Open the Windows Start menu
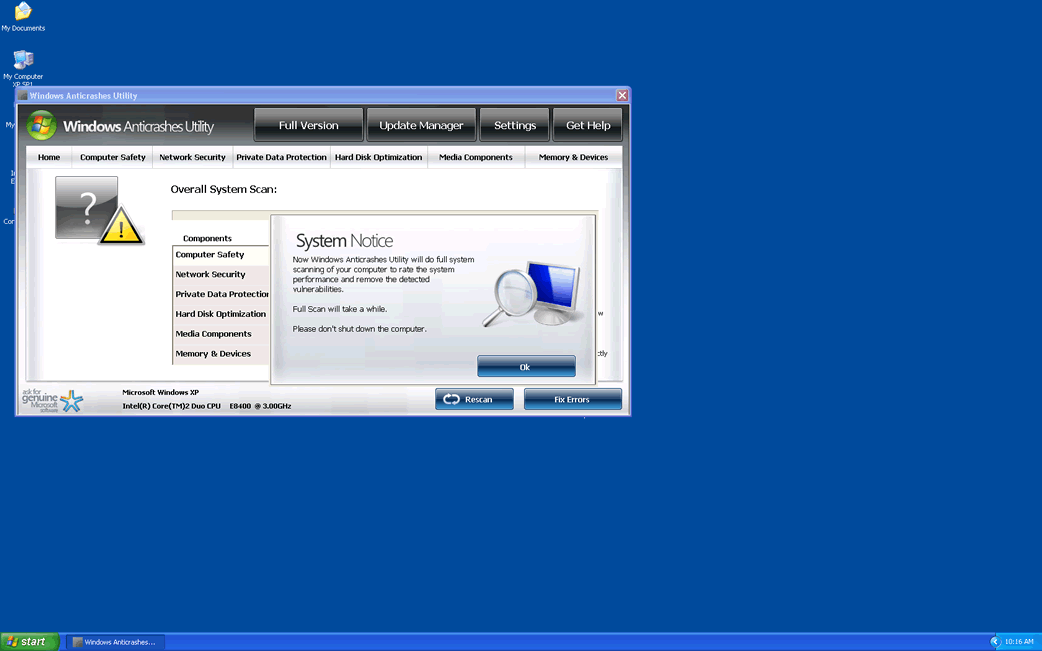1042x651 pixels. tap(29, 641)
